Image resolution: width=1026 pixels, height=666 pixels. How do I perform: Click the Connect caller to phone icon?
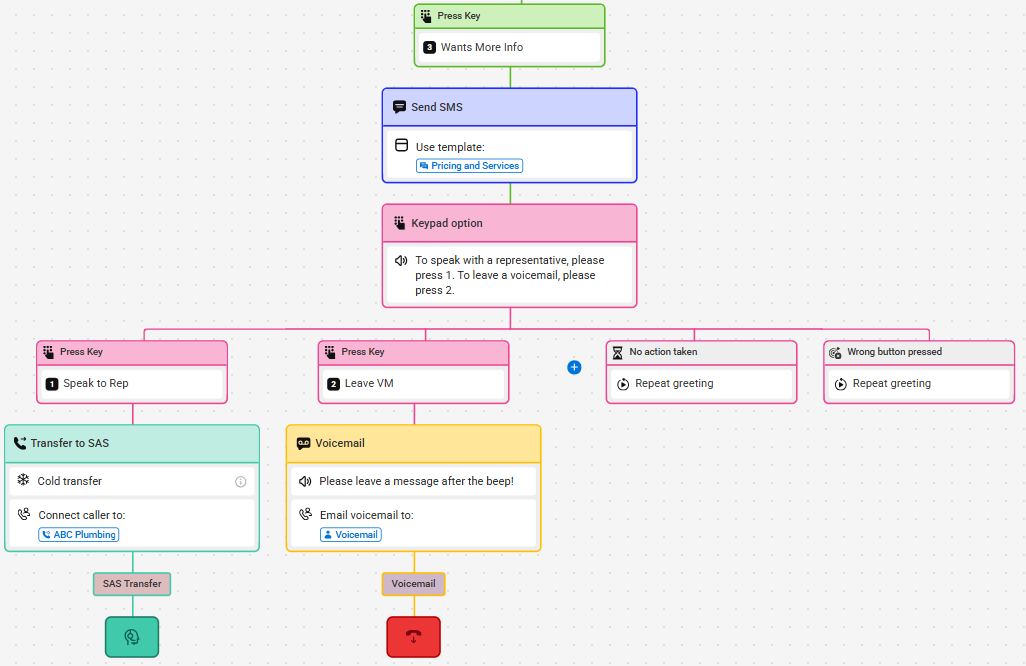(24, 514)
